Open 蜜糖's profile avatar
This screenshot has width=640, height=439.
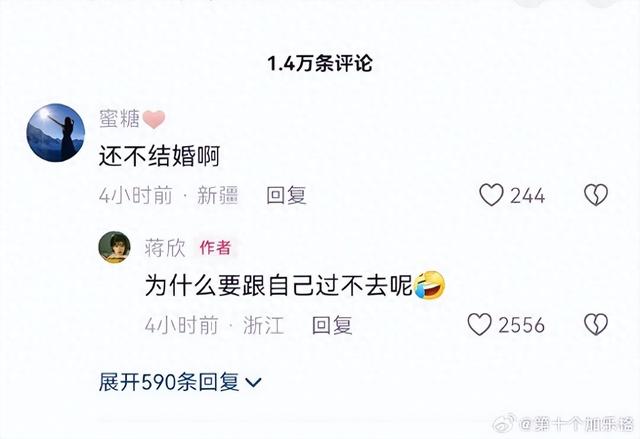tap(56, 133)
